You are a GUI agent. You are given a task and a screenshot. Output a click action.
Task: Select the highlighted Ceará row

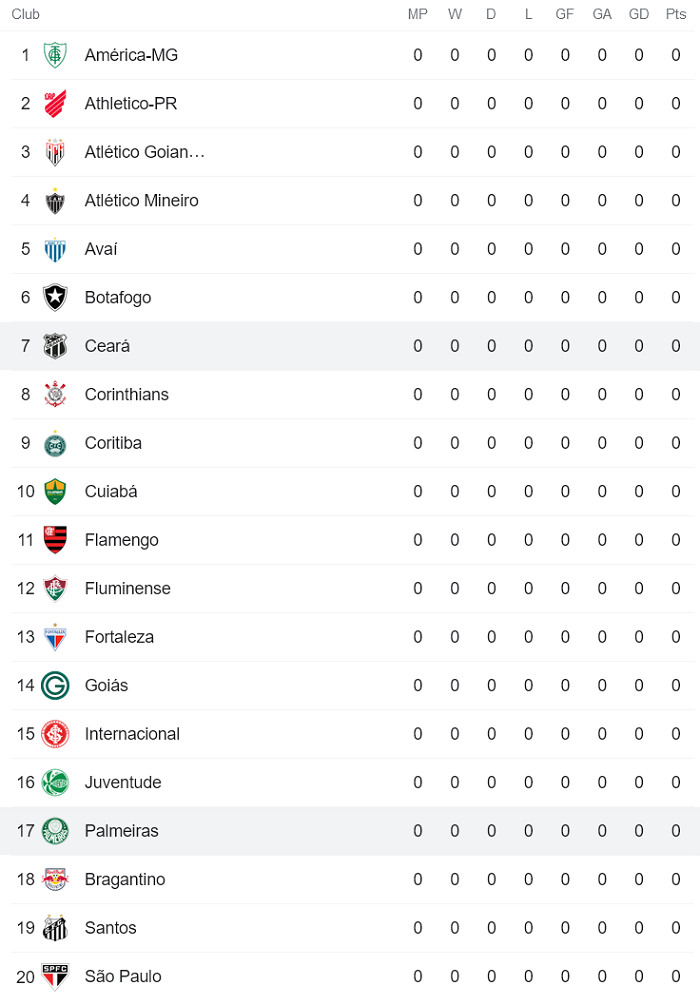350,346
